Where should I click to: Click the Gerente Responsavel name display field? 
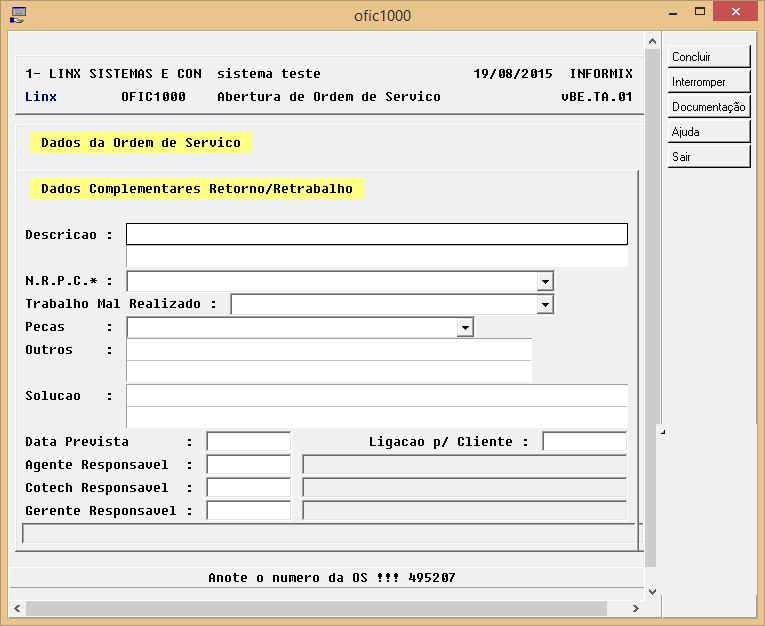coord(464,510)
